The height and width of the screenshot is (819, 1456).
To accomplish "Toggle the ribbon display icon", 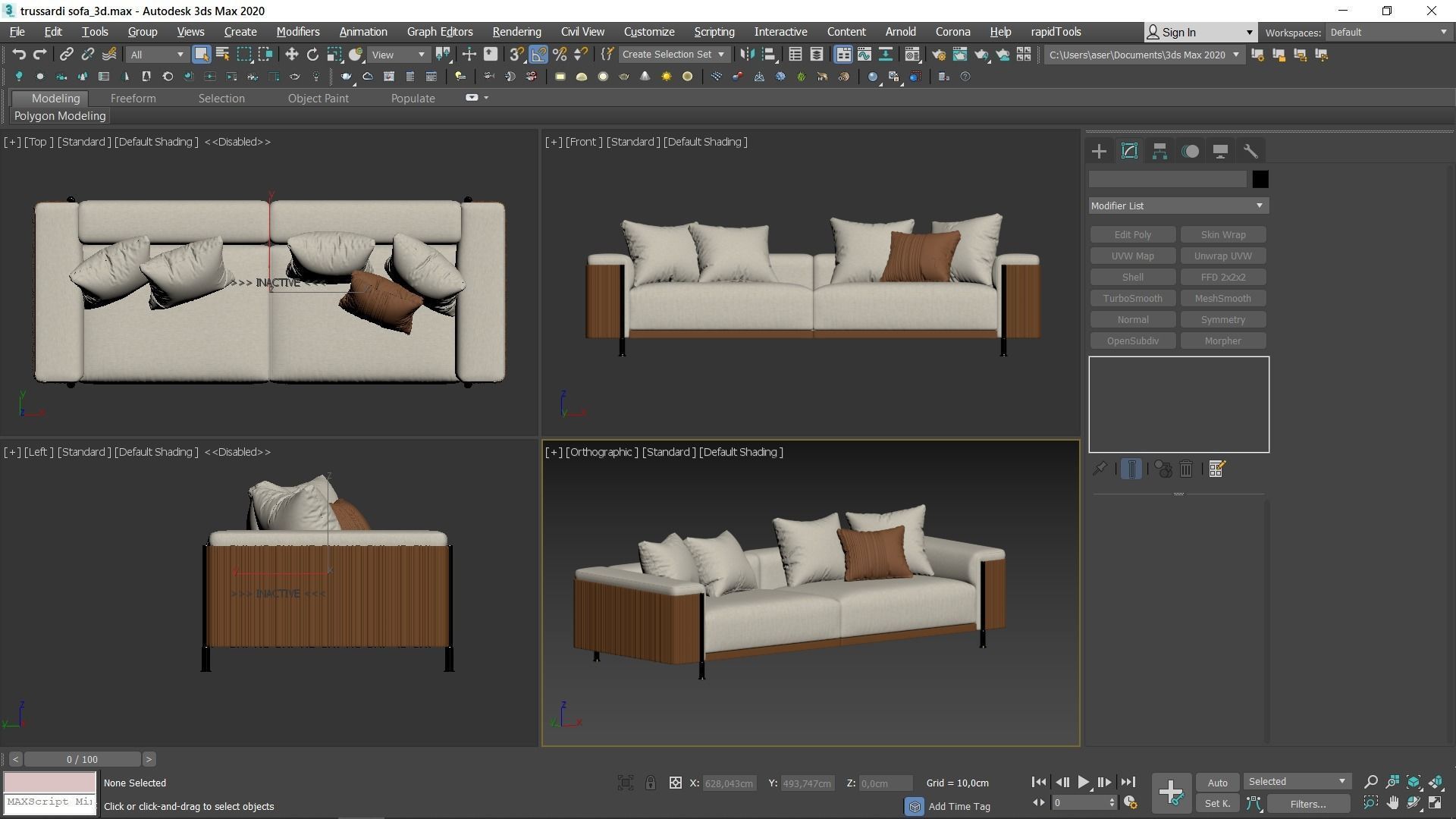I will tap(843, 54).
